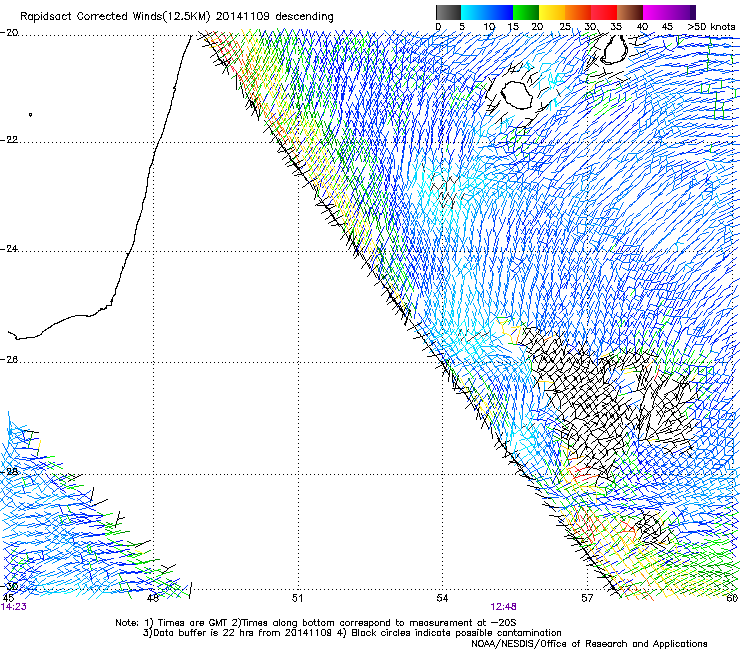Choose the red 30–35 knots legend swatch
Image resolution: width=740 pixels, height=650 pixels.
click(604, 12)
